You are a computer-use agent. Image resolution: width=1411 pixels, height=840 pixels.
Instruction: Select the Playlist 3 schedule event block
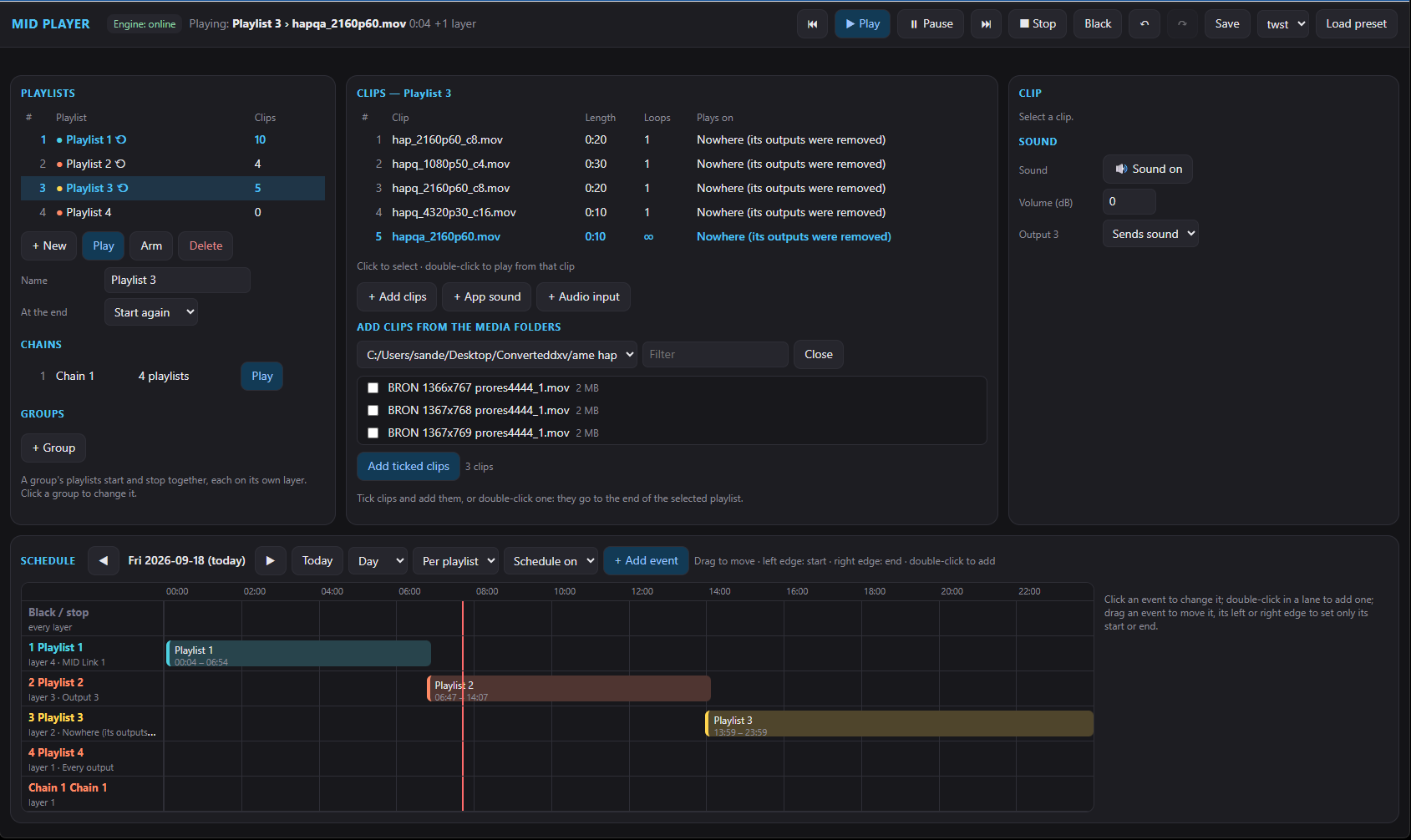point(900,724)
